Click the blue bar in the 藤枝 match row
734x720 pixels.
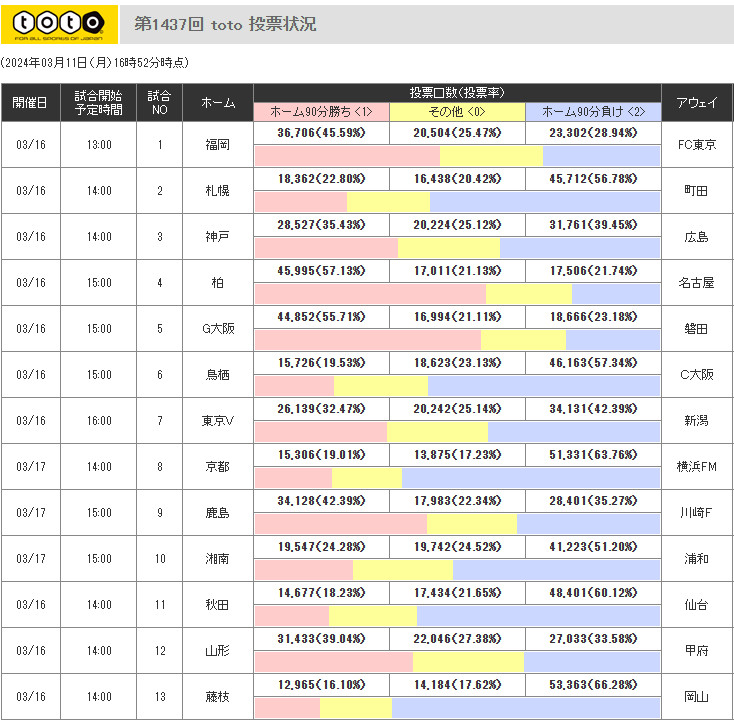click(x=525, y=708)
